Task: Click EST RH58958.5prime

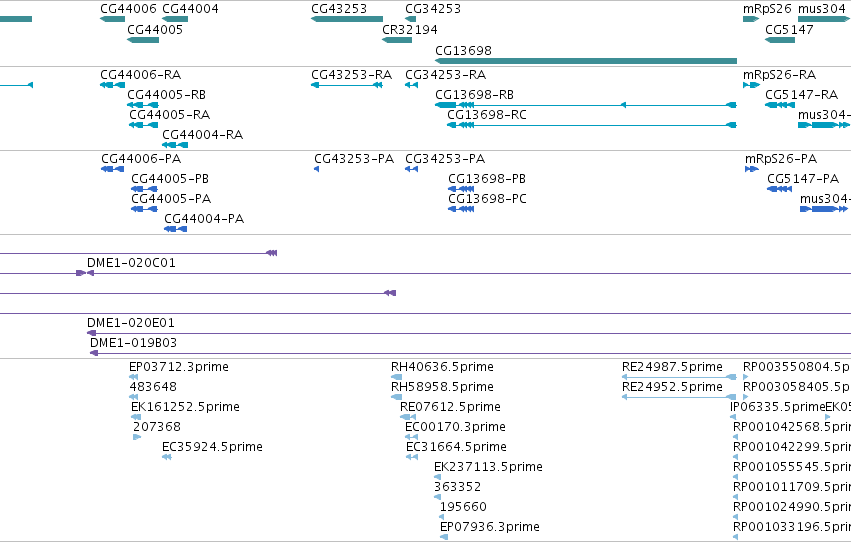Action: [x=442, y=387]
